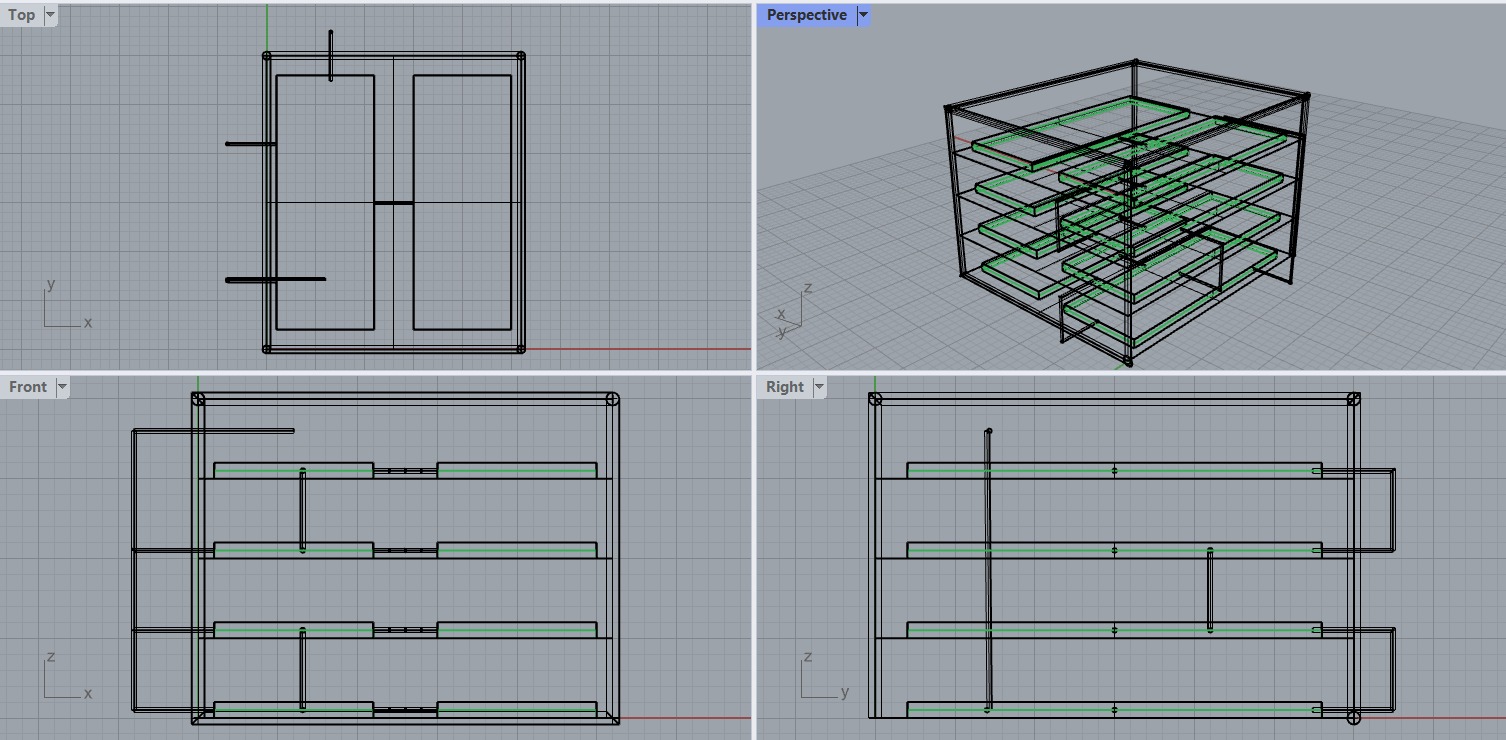The image size is (1506, 740).
Task: Expand the Right viewport menu arrow
Action: 819,387
